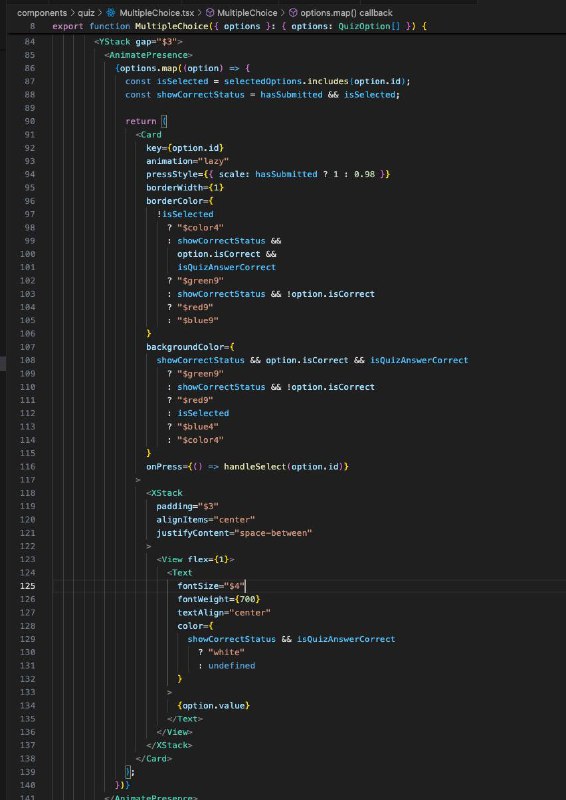Open the components breadcrumb folder
The height and width of the screenshot is (800, 566).
(x=42, y=13)
